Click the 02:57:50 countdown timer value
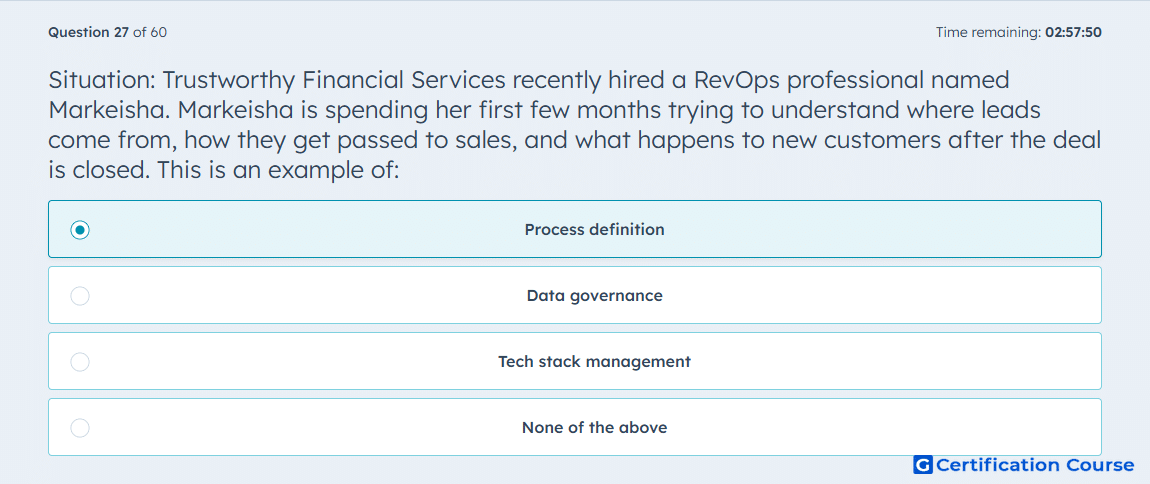 1073,32
